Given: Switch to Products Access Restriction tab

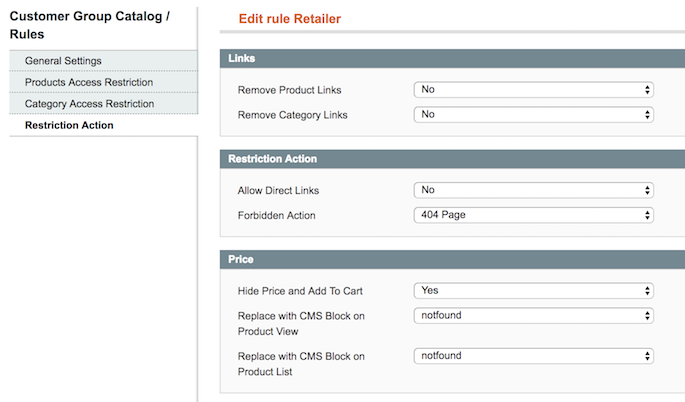Looking at the screenshot, I should pos(104,82).
